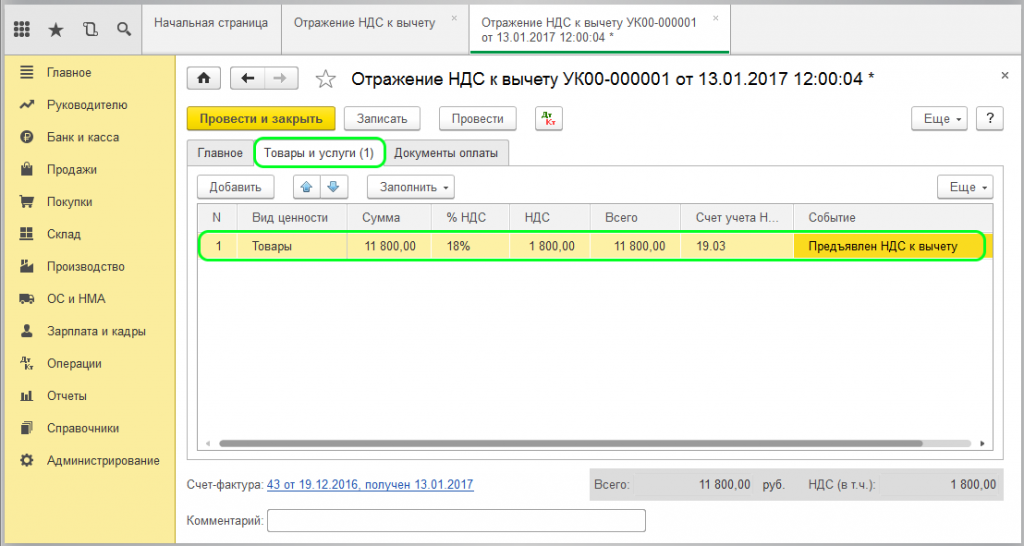Click the N column header
Viewport: 1024px width, 546px height.
tap(217, 217)
